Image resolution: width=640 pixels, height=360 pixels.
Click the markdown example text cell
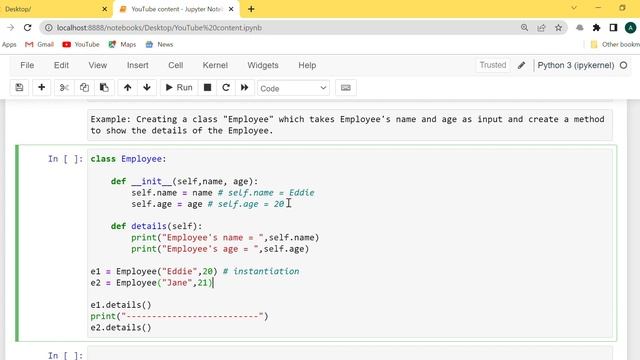(x=349, y=125)
